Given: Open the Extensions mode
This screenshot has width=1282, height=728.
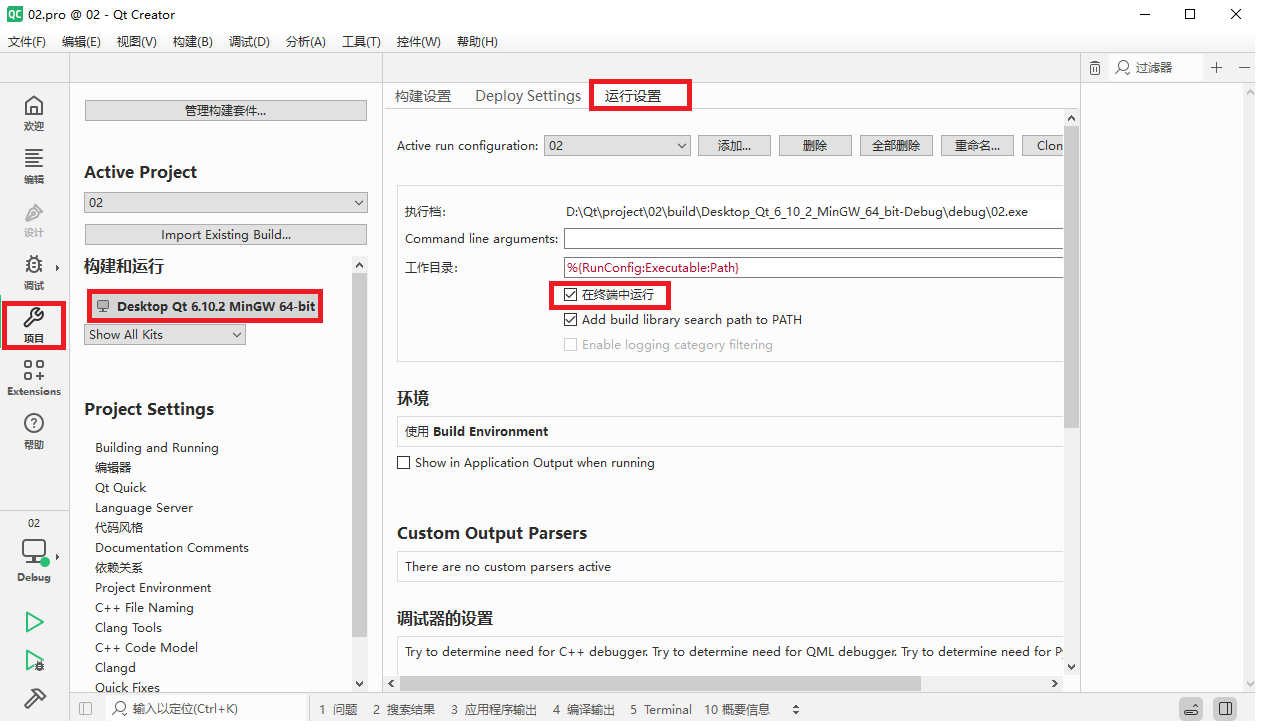Looking at the screenshot, I should pyautogui.click(x=34, y=378).
